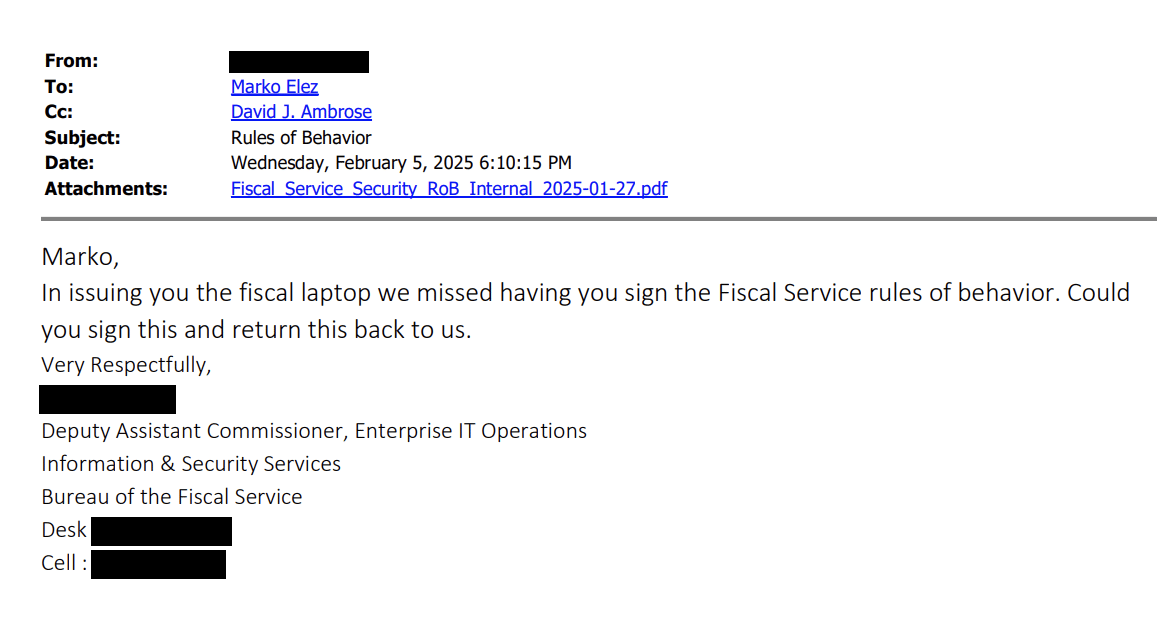Click the redacted signature name block
The width and height of the screenshot is (1174, 624).
[108, 399]
